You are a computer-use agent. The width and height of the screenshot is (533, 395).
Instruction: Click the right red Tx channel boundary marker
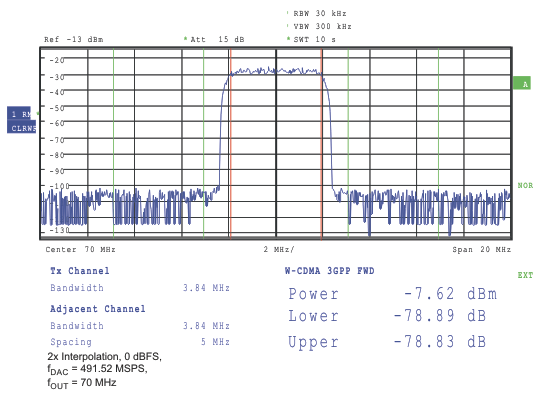(x=321, y=143)
